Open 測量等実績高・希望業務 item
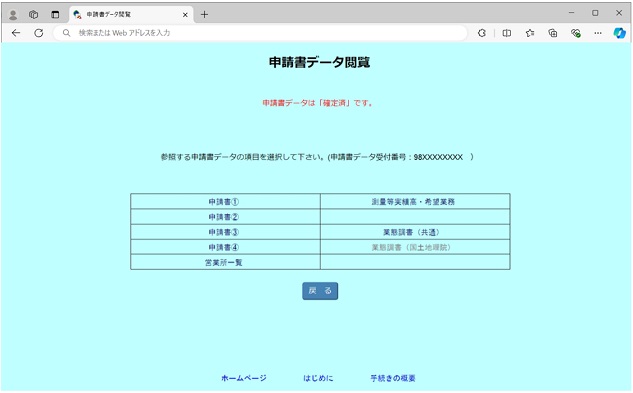The image size is (633, 393). [413, 202]
